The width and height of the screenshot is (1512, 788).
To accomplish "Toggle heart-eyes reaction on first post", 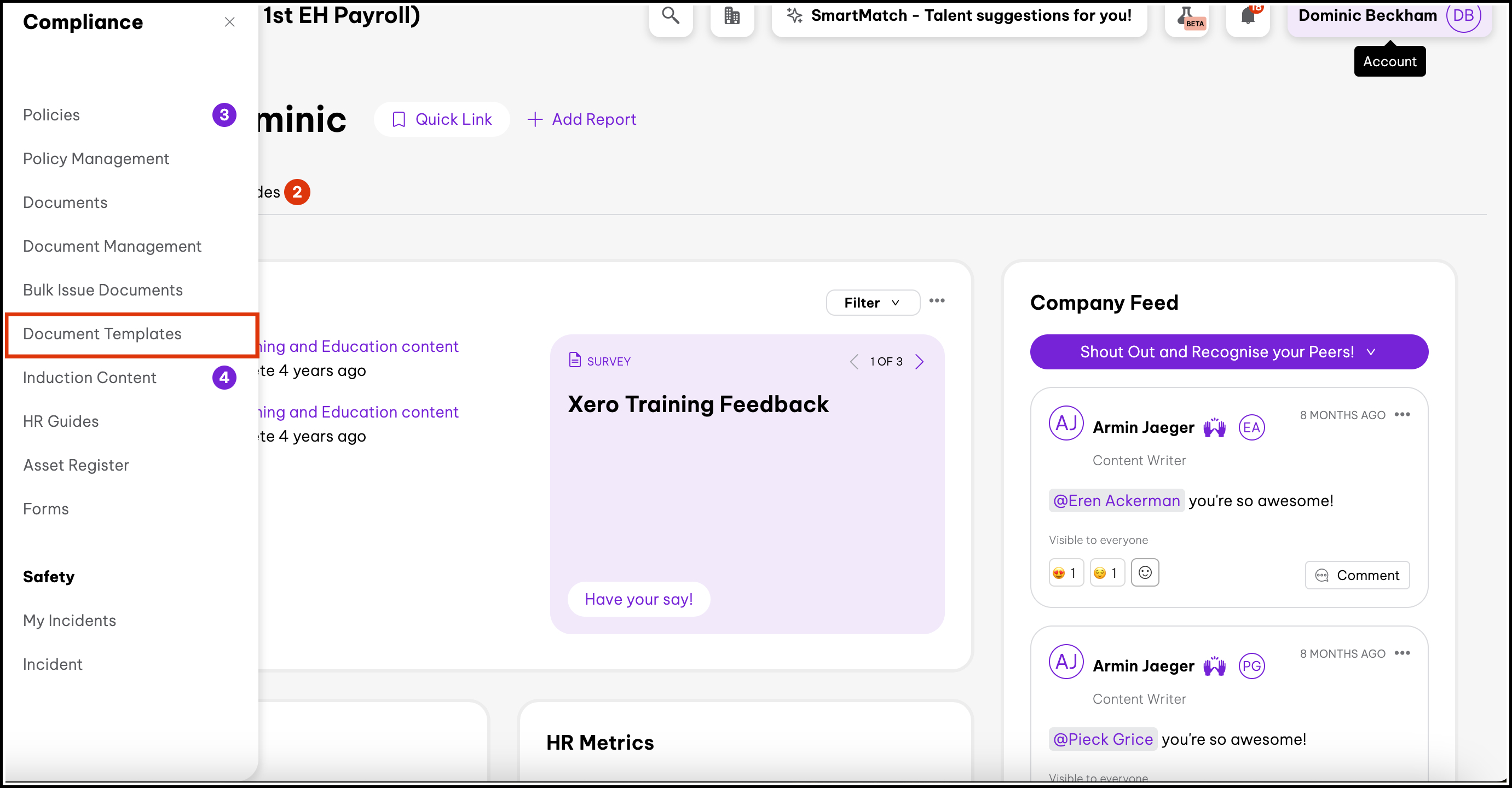I will (x=1065, y=572).
